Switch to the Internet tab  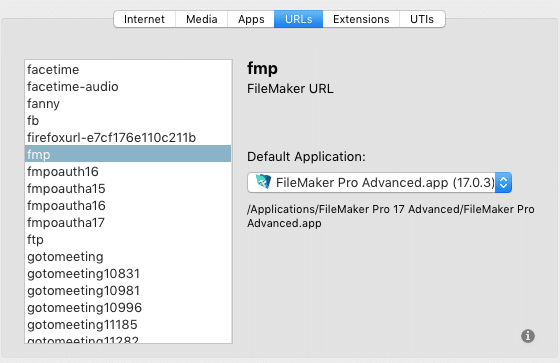[144, 19]
